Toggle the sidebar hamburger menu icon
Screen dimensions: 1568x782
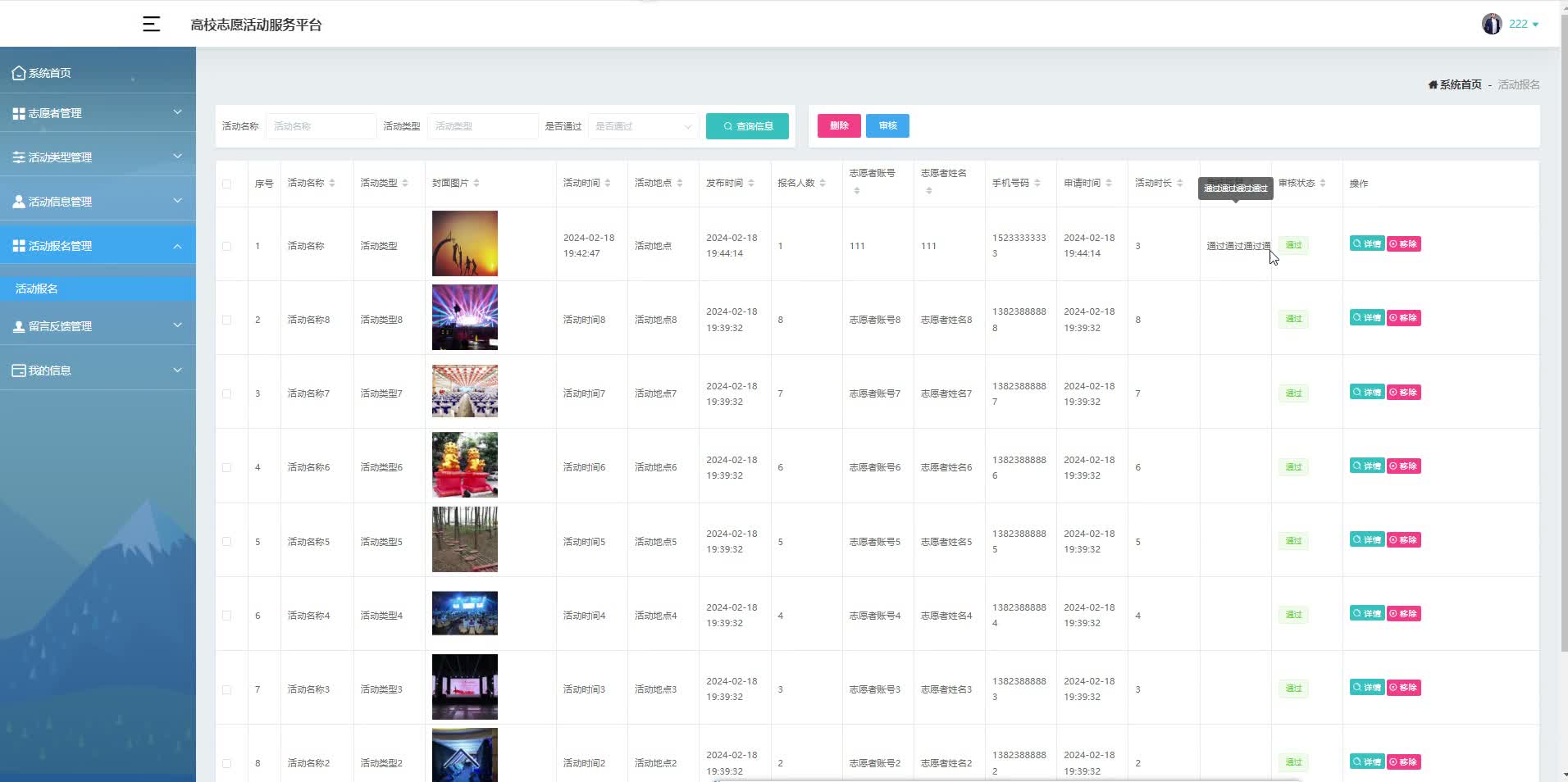(x=151, y=25)
